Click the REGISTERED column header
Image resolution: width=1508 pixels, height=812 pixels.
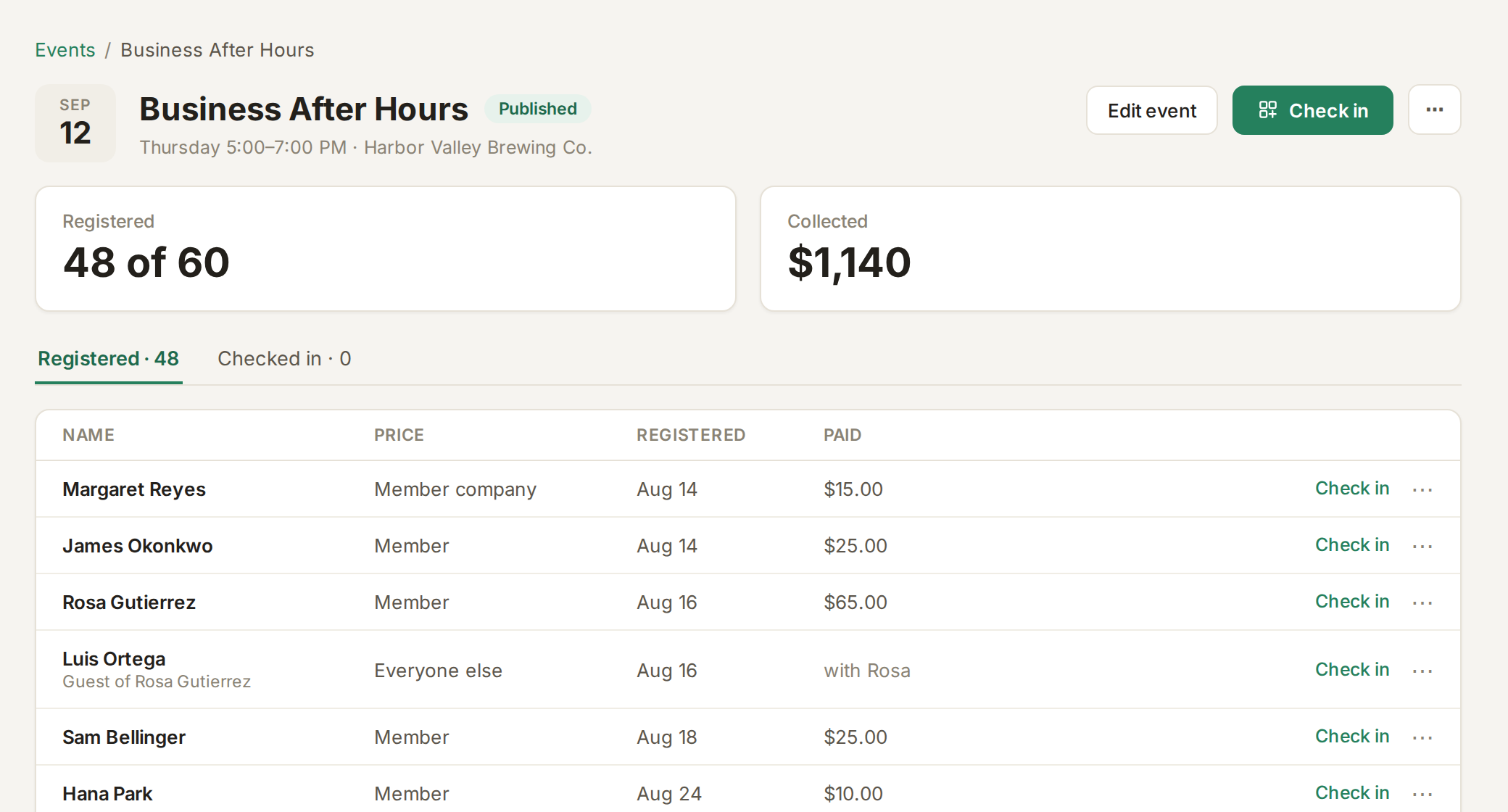click(691, 435)
